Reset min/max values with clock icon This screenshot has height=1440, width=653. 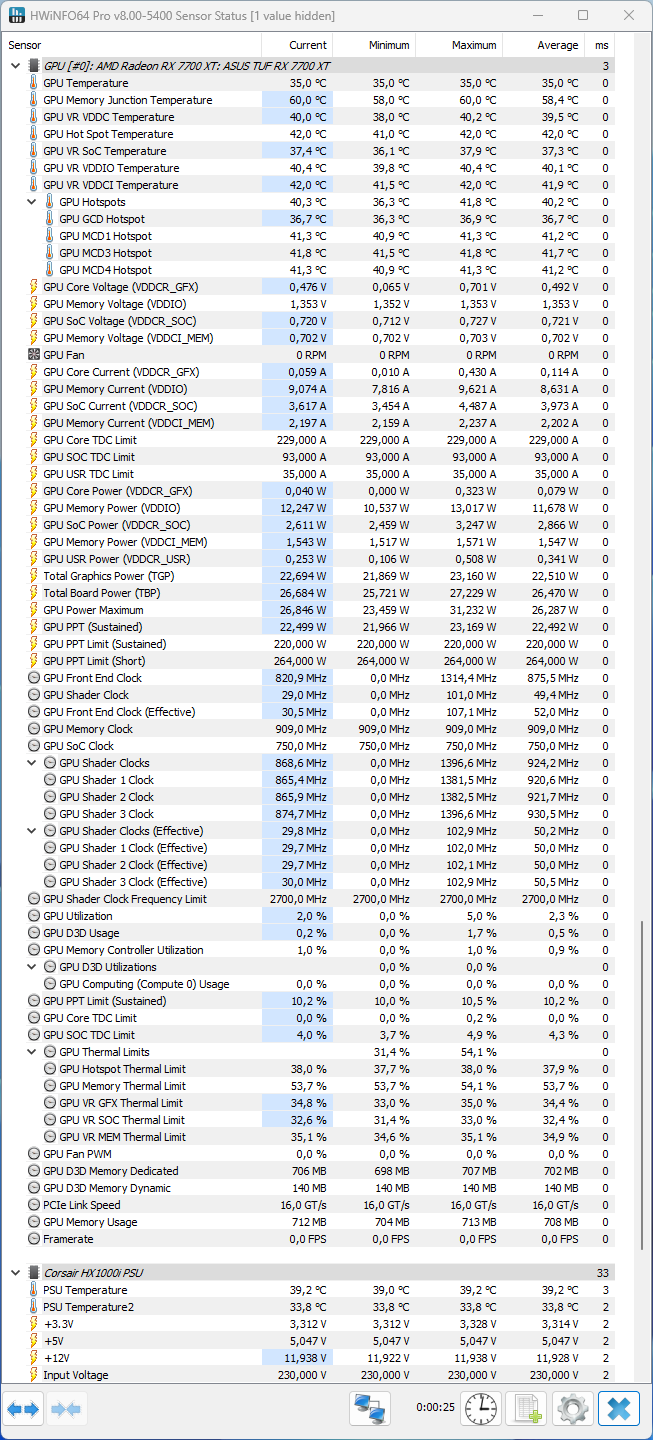pos(481,1408)
